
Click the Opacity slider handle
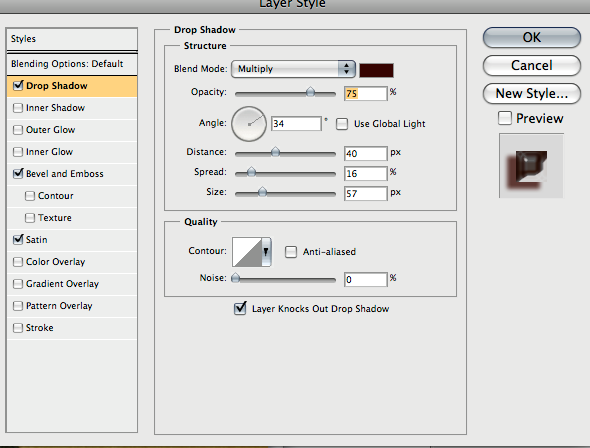[310, 92]
